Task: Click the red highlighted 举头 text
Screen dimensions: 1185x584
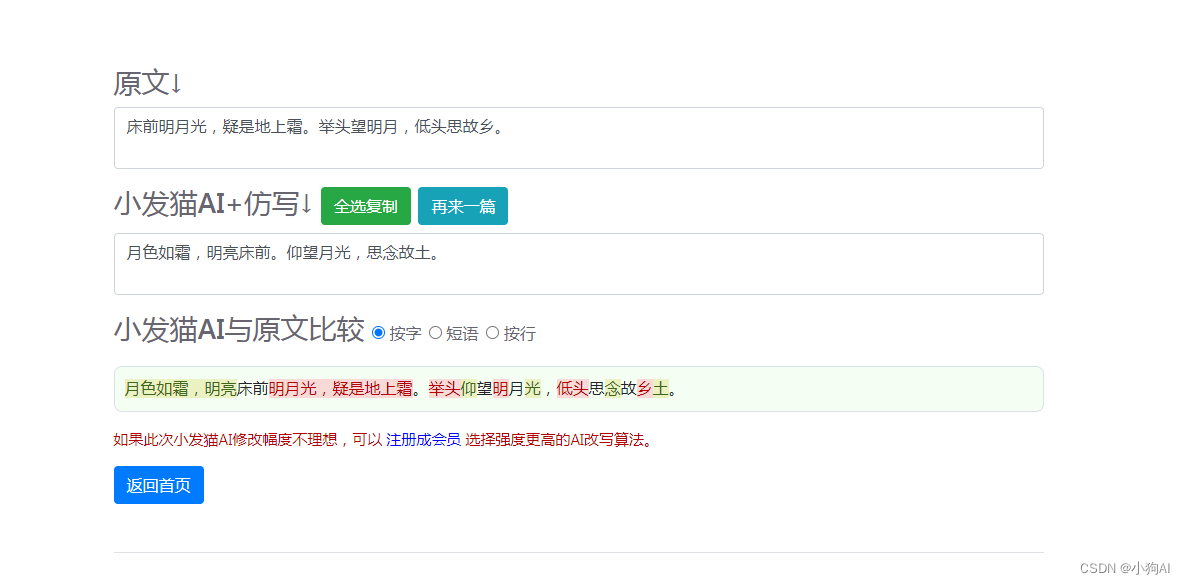Action: (444, 389)
